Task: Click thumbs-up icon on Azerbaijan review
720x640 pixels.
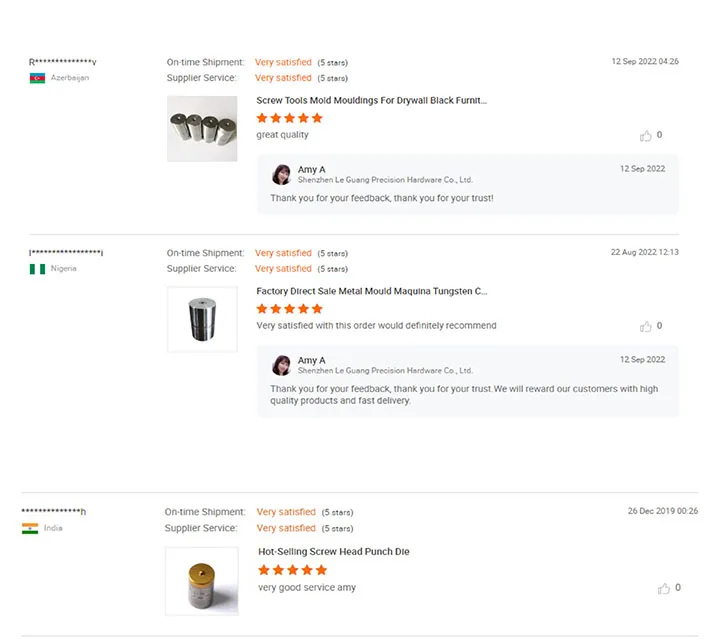Action: pyautogui.click(x=646, y=136)
